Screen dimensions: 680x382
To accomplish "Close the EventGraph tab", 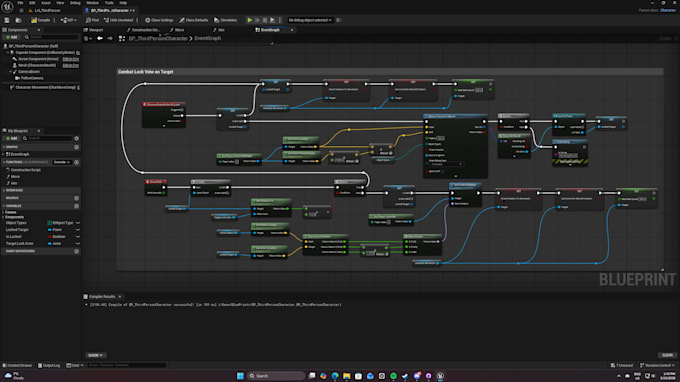I will [292, 30].
